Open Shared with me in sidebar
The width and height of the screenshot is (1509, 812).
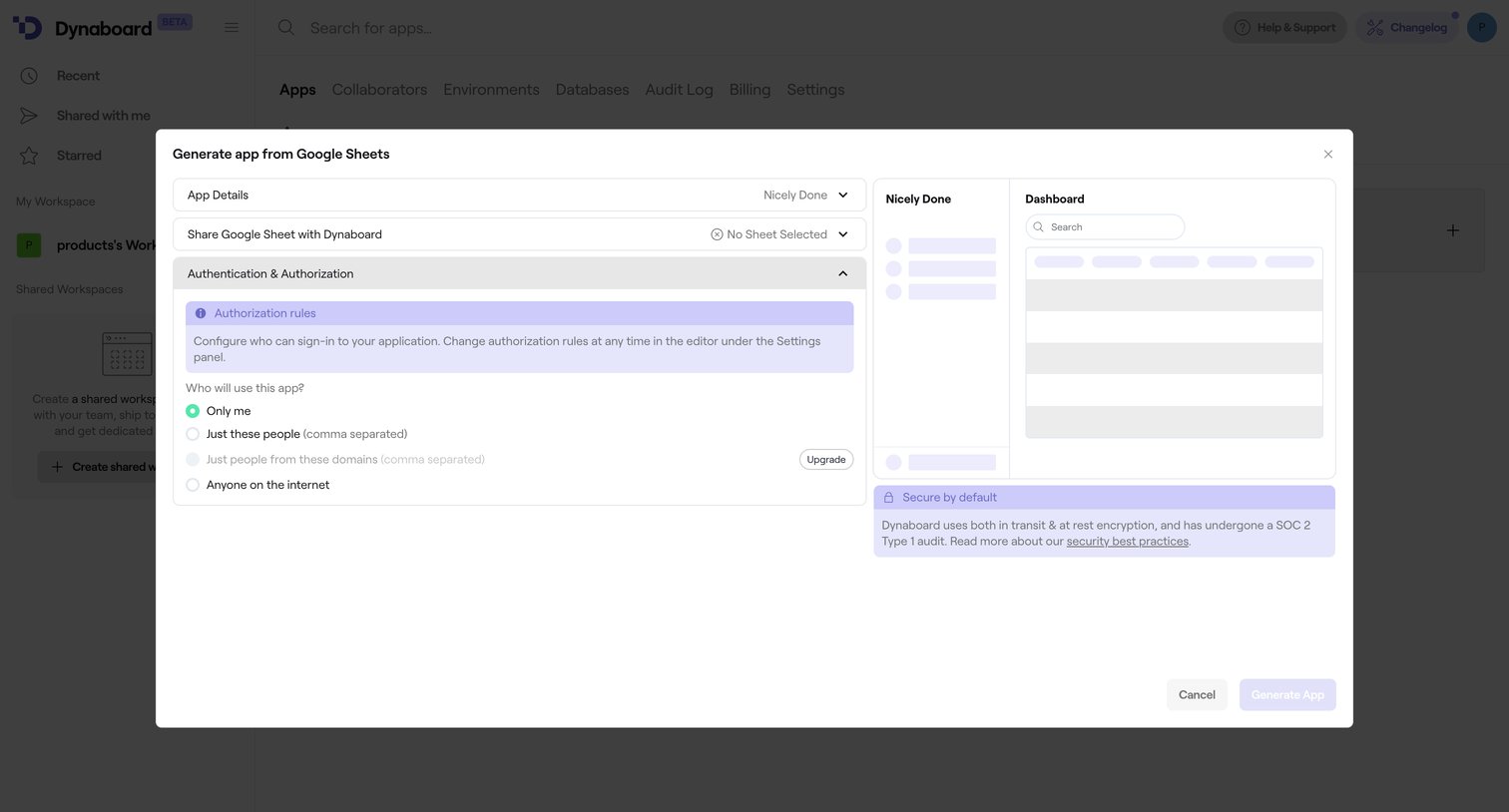(x=104, y=116)
